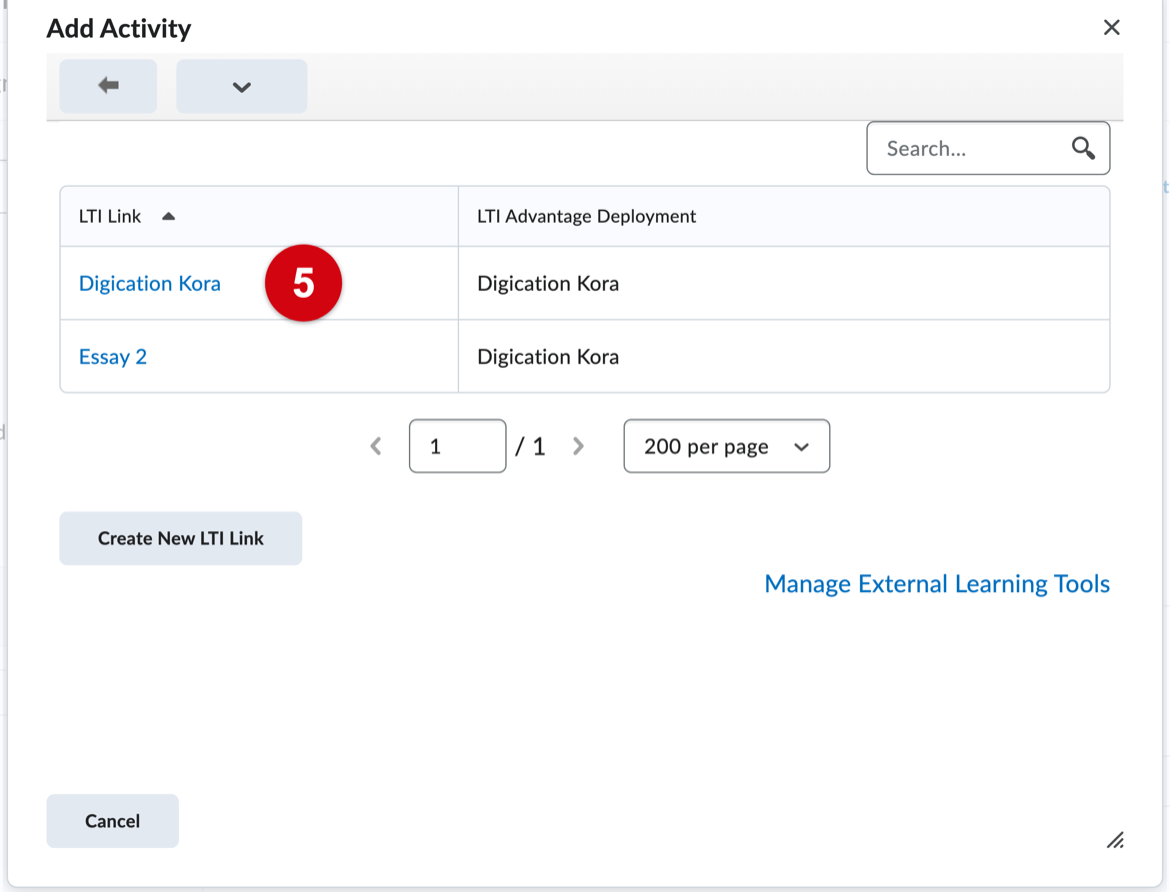
Task: Select deployment cell in Essay 2 row
Action: coord(783,357)
